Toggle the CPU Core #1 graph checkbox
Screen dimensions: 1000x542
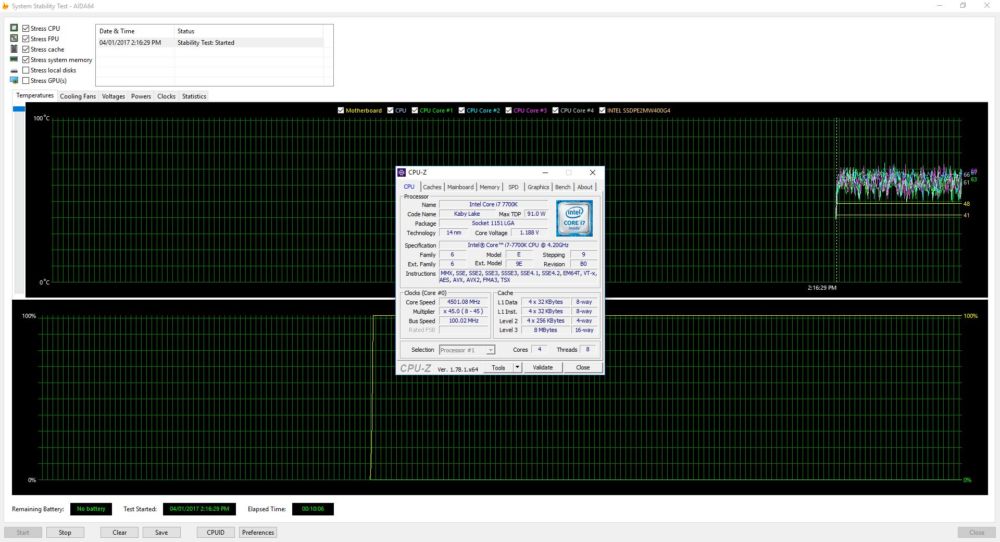(x=415, y=110)
